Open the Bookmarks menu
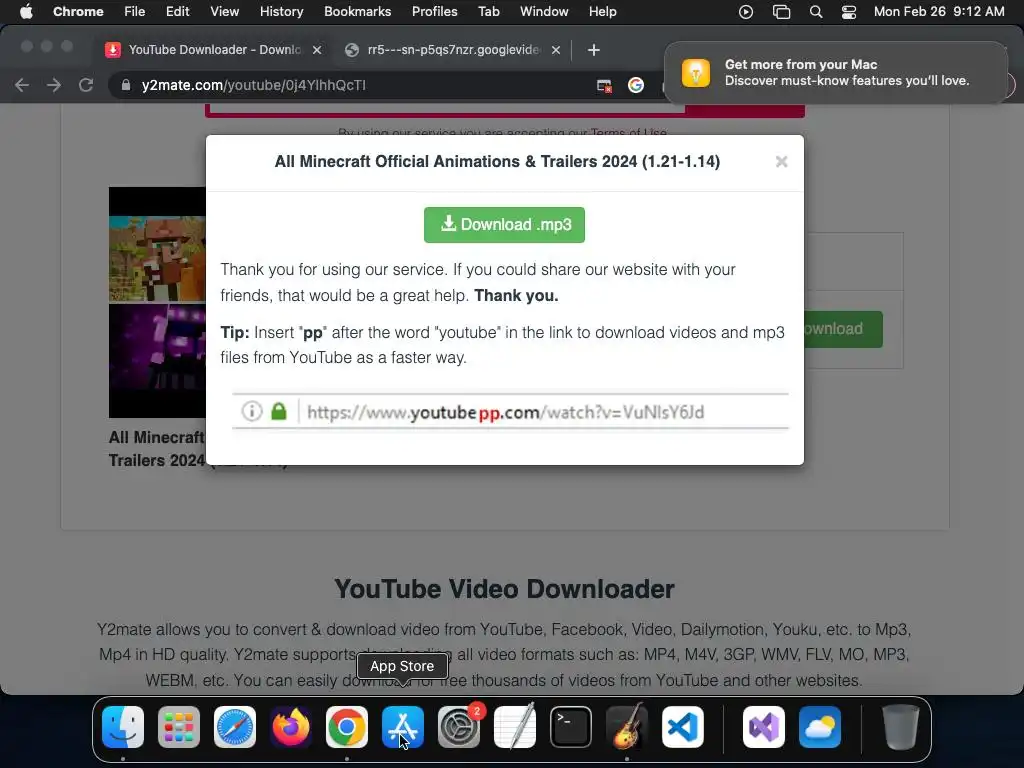The image size is (1024, 768). tap(357, 12)
